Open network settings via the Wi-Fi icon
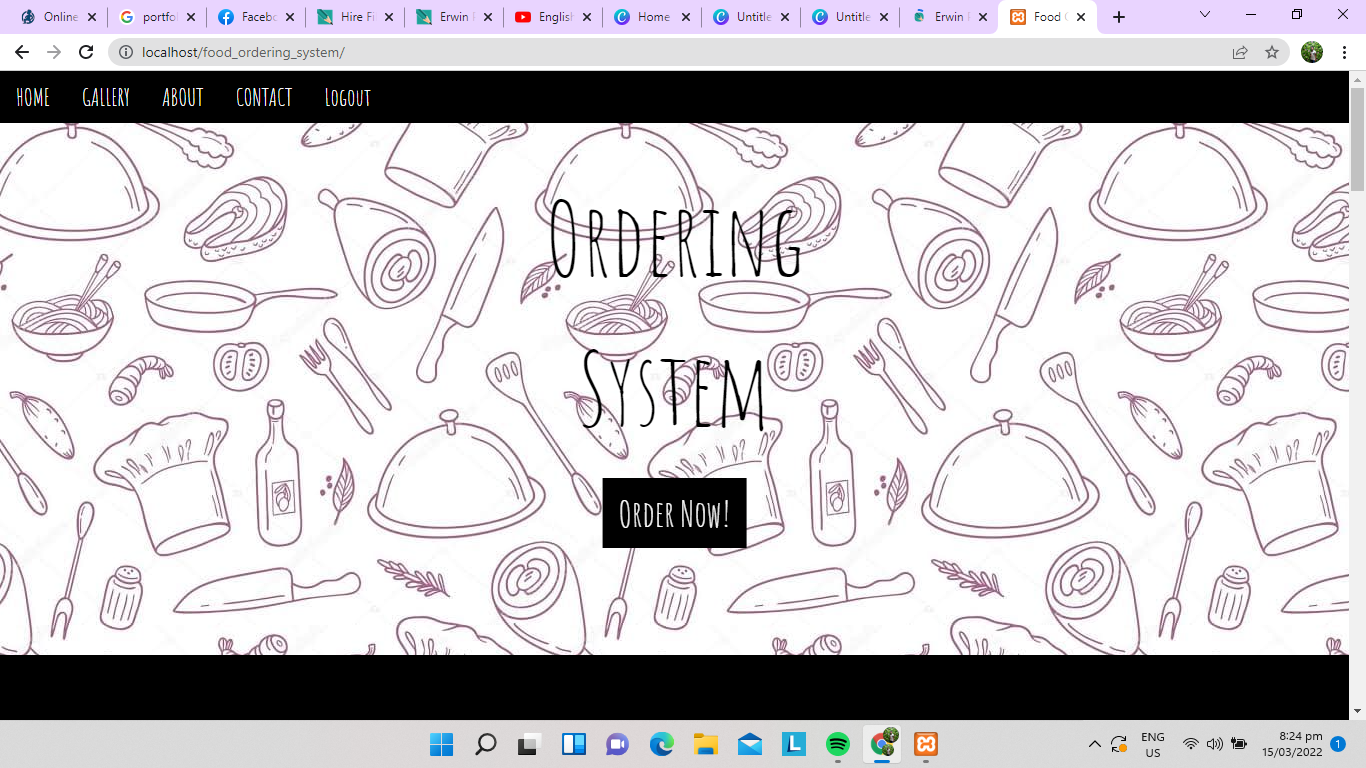 pyautogui.click(x=1190, y=744)
